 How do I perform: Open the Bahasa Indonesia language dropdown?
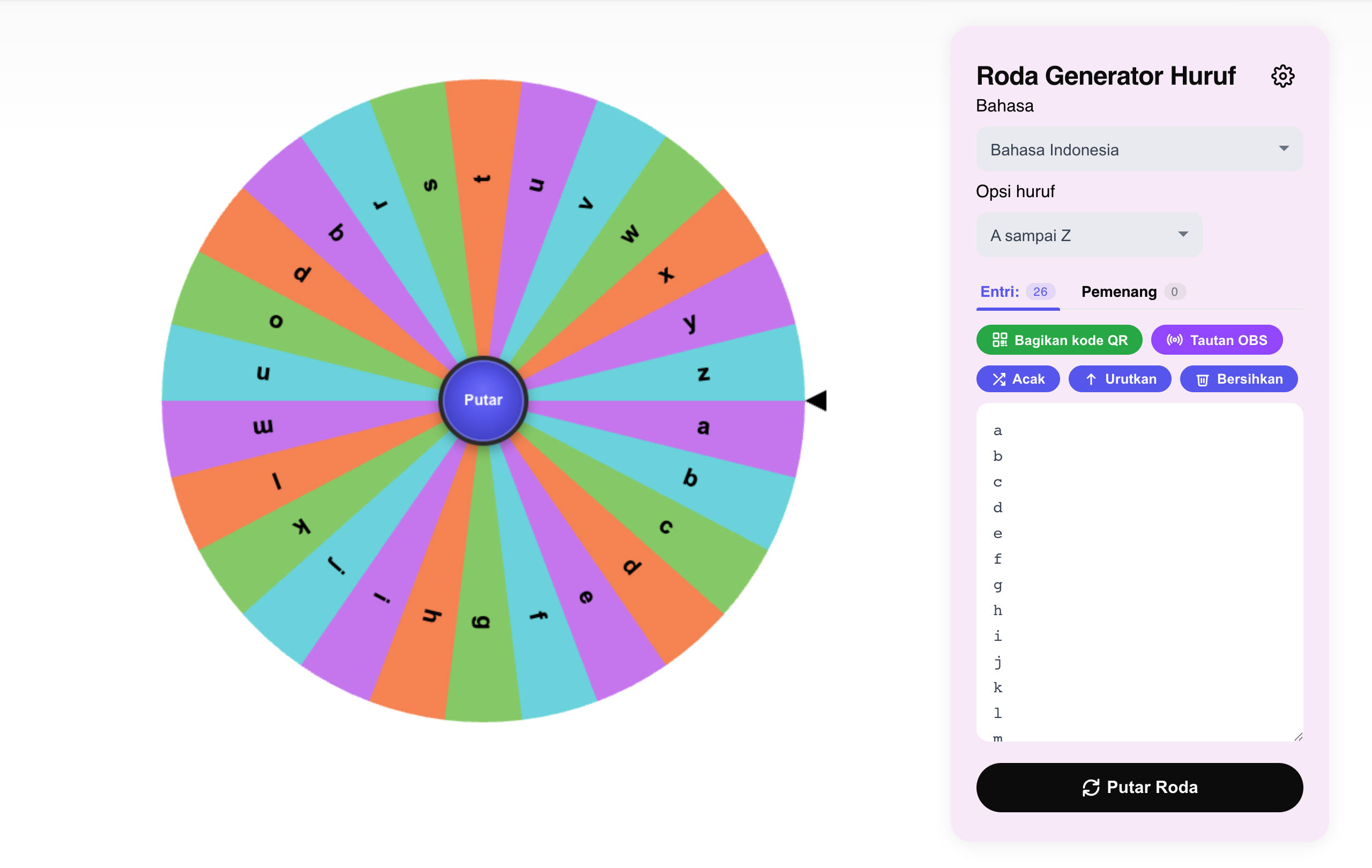[1139, 149]
